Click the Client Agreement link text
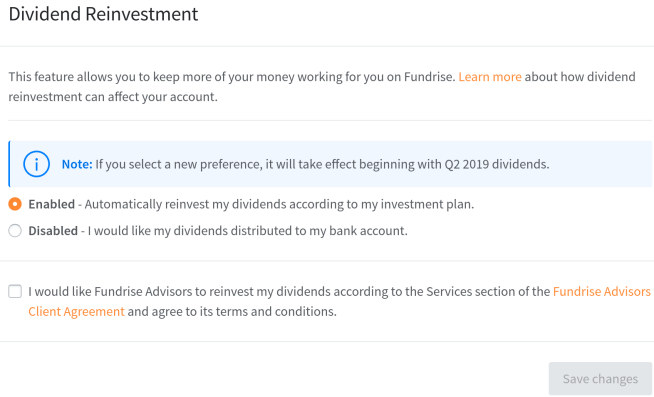This screenshot has width=654, height=397. (x=76, y=312)
